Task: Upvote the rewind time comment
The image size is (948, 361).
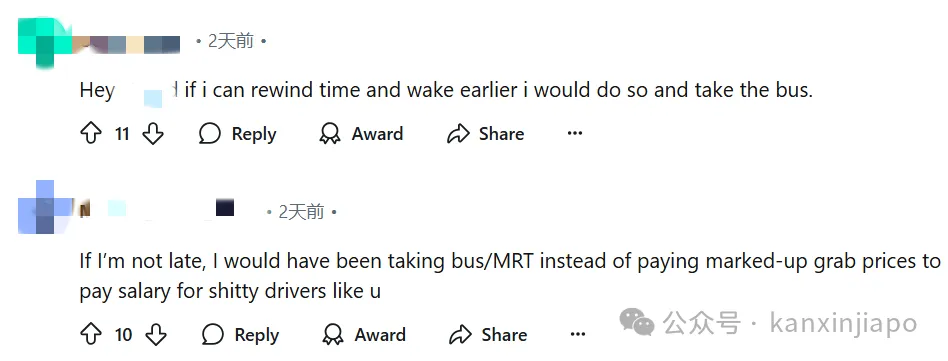Action: coord(91,134)
